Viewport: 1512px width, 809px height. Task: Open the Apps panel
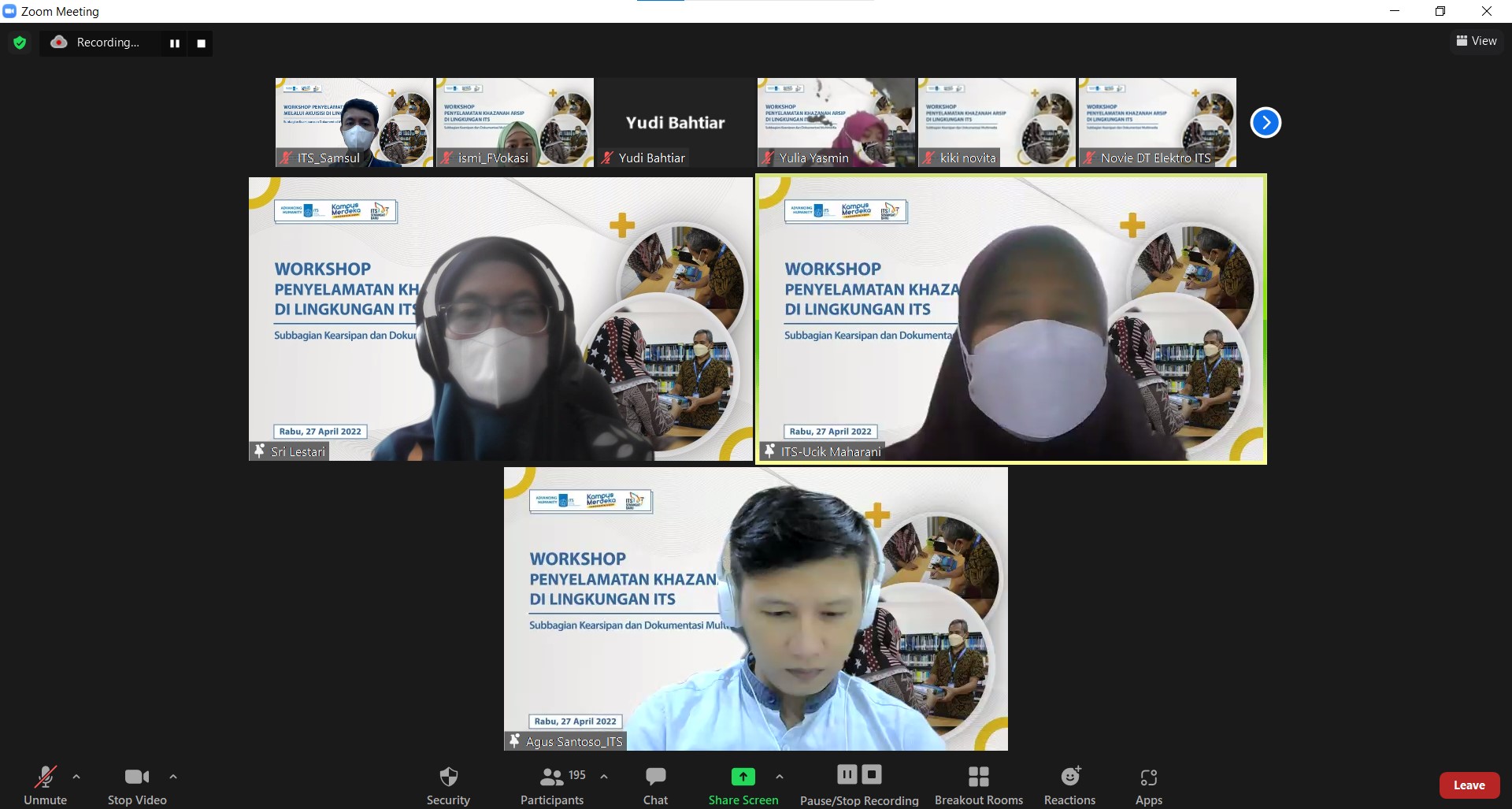(x=1148, y=785)
